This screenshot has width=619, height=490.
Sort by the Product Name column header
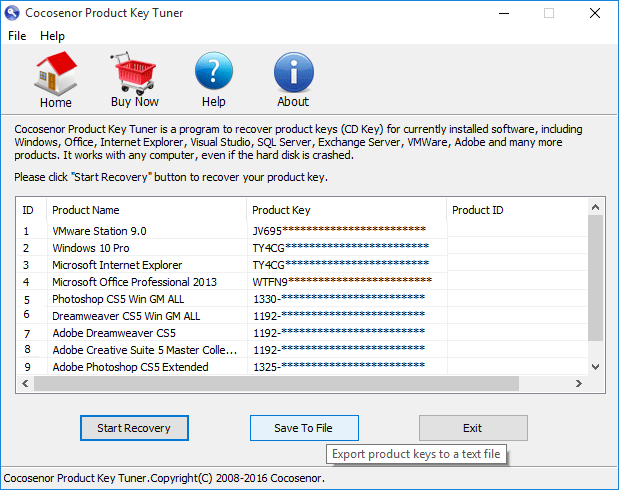[146, 210]
